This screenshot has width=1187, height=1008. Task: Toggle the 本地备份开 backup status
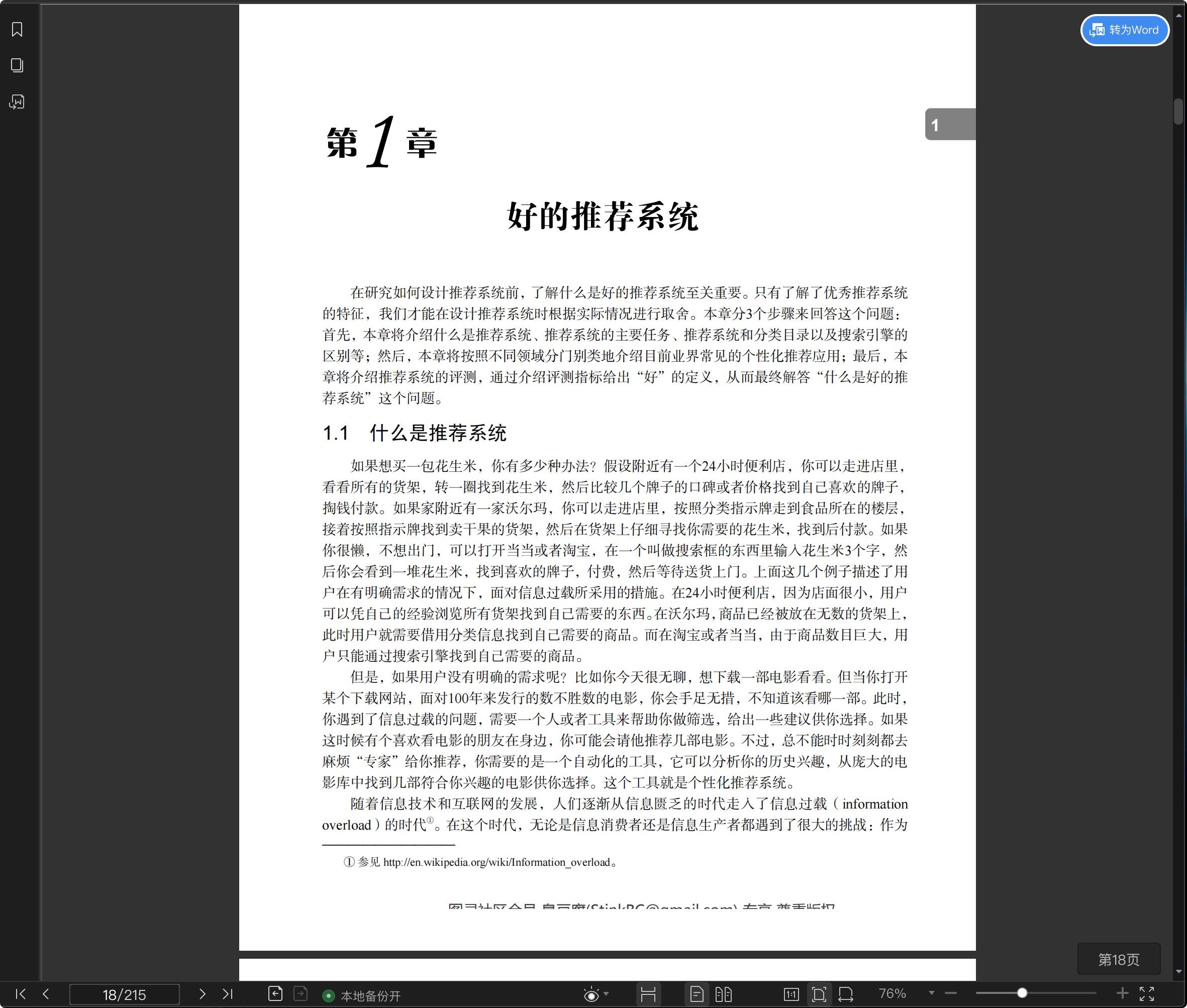[x=362, y=996]
